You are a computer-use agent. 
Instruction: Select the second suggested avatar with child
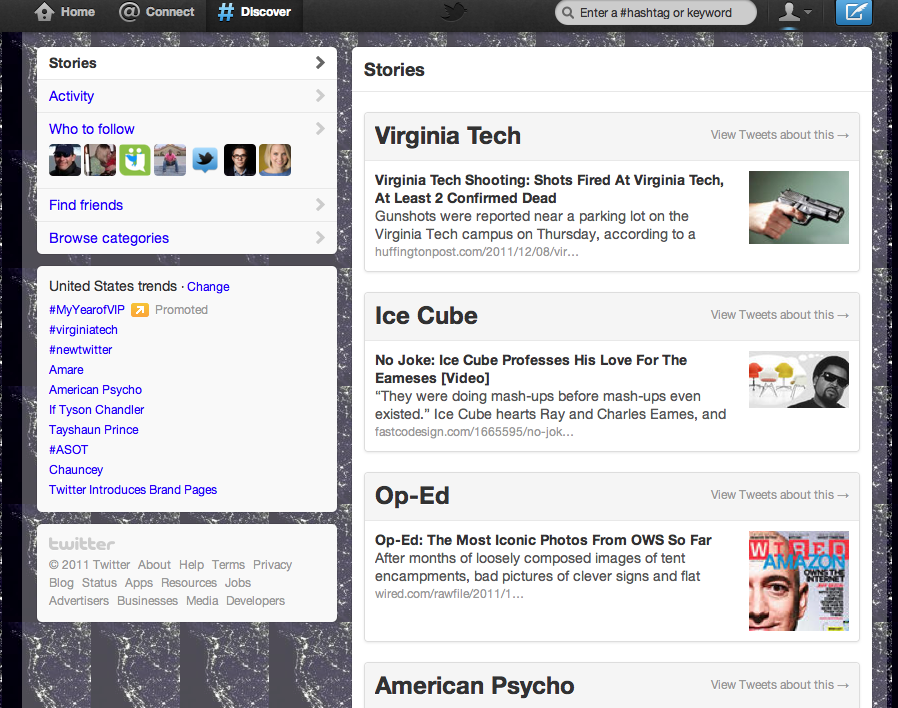click(100, 160)
